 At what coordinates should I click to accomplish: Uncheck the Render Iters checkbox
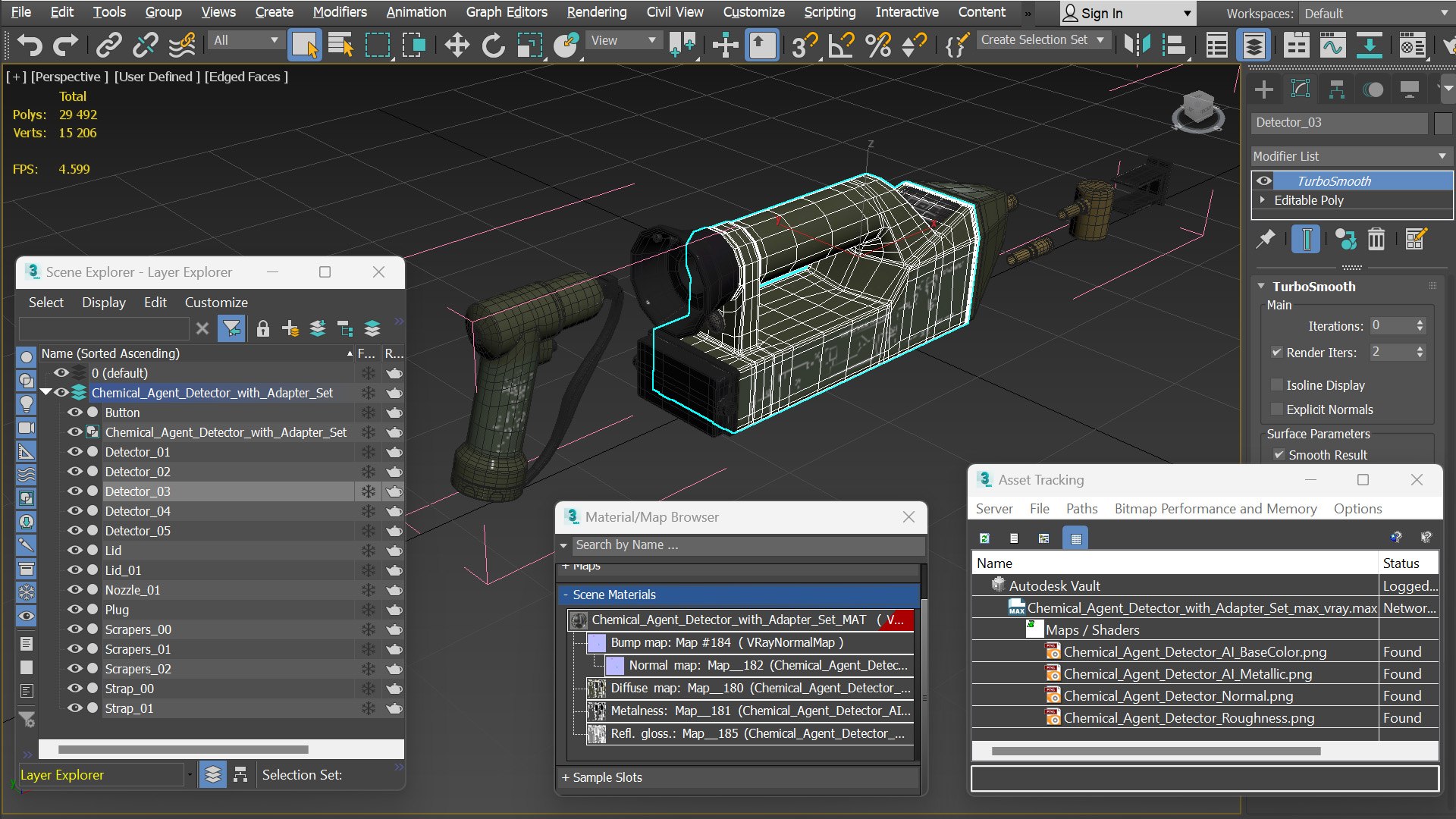click(x=1277, y=353)
